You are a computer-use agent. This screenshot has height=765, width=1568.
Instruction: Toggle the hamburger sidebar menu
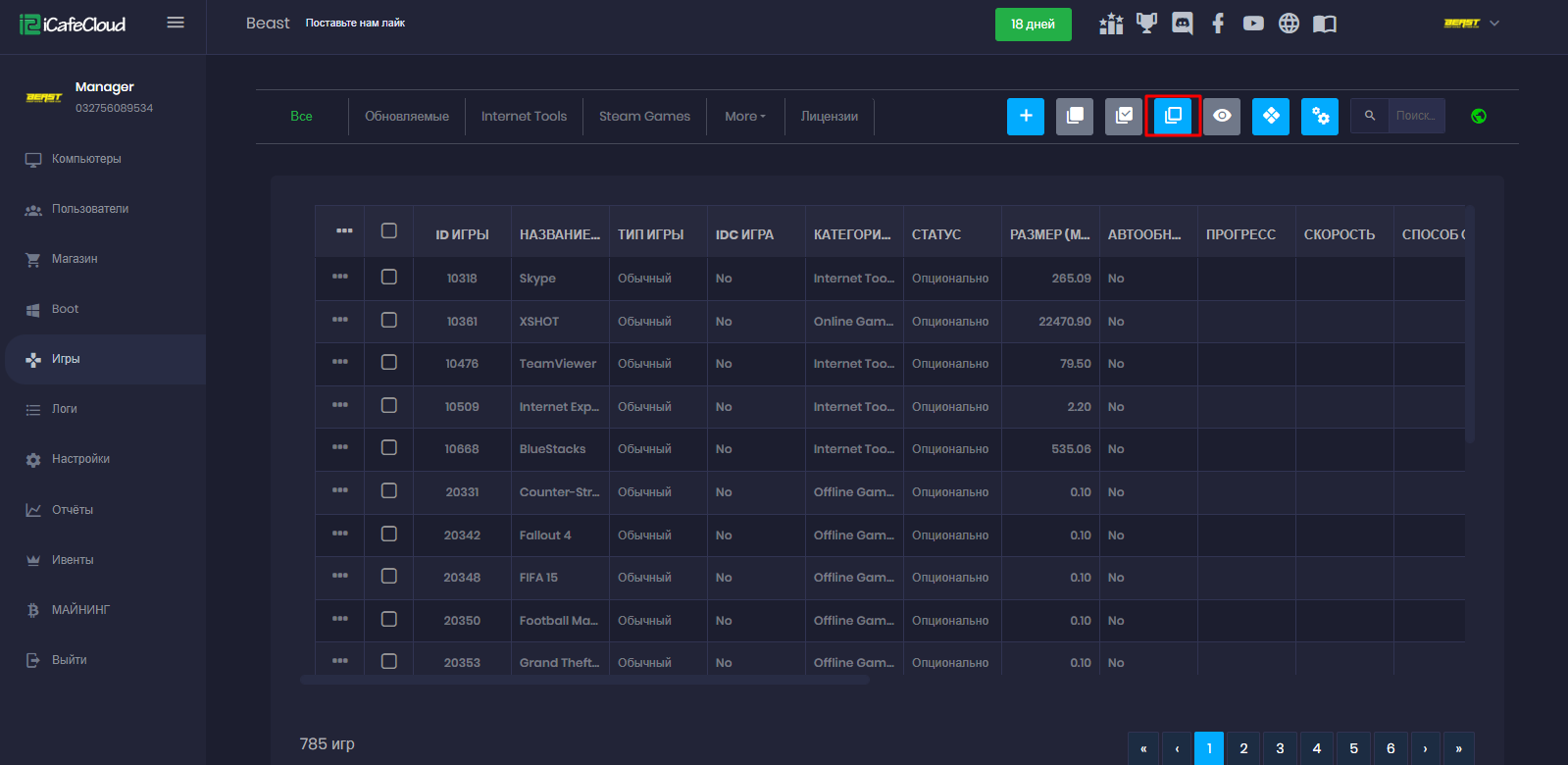[x=176, y=23]
